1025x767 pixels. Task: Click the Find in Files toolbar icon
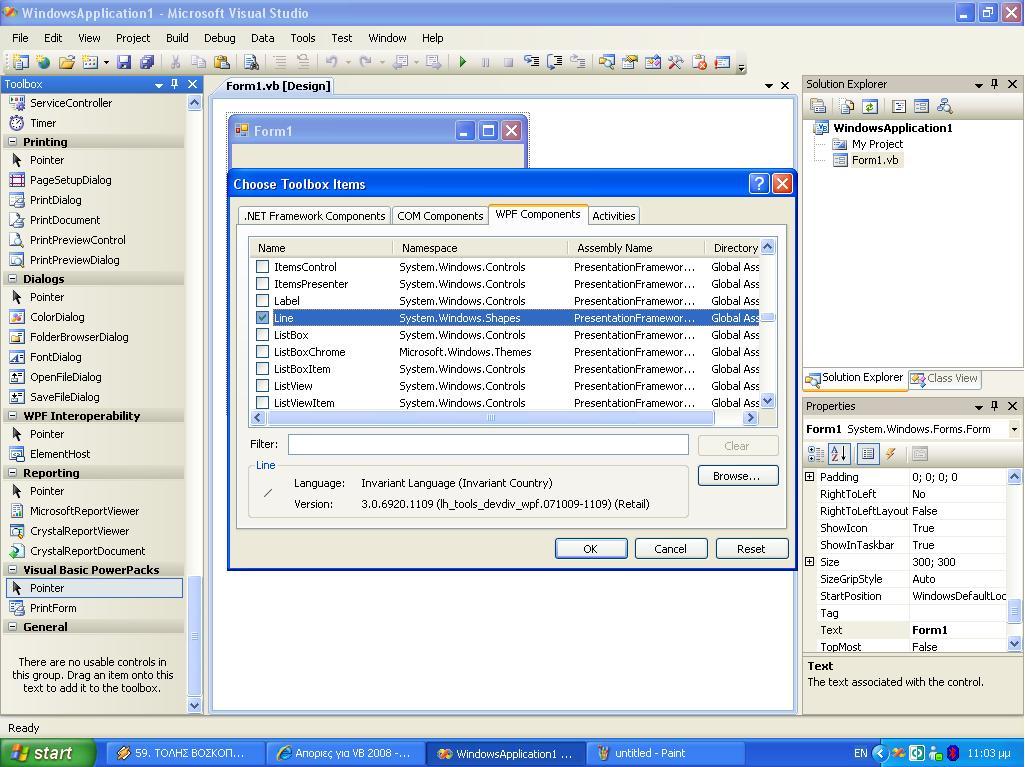(x=251, y=62)
